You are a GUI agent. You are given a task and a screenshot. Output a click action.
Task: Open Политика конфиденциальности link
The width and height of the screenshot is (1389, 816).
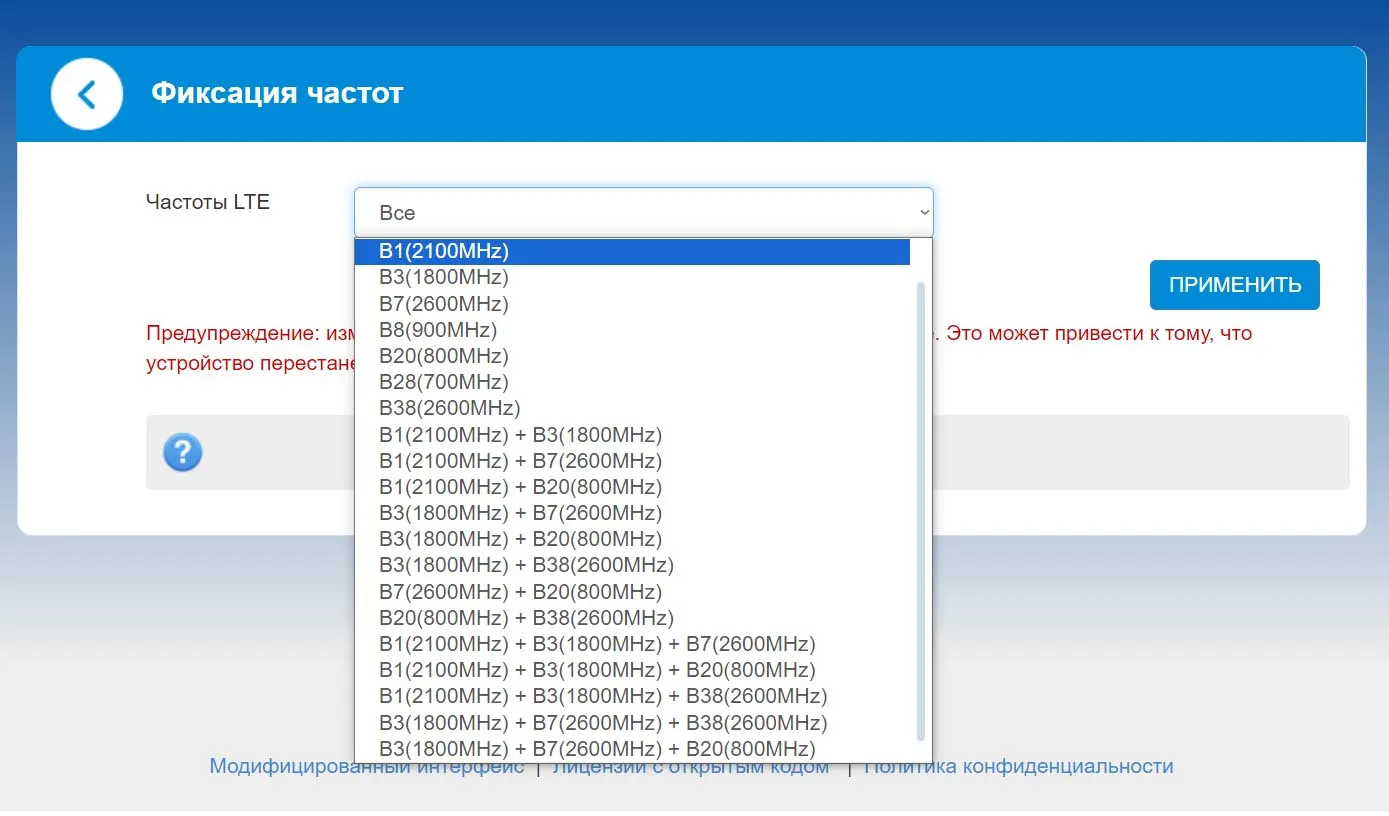click(1018, 766)
